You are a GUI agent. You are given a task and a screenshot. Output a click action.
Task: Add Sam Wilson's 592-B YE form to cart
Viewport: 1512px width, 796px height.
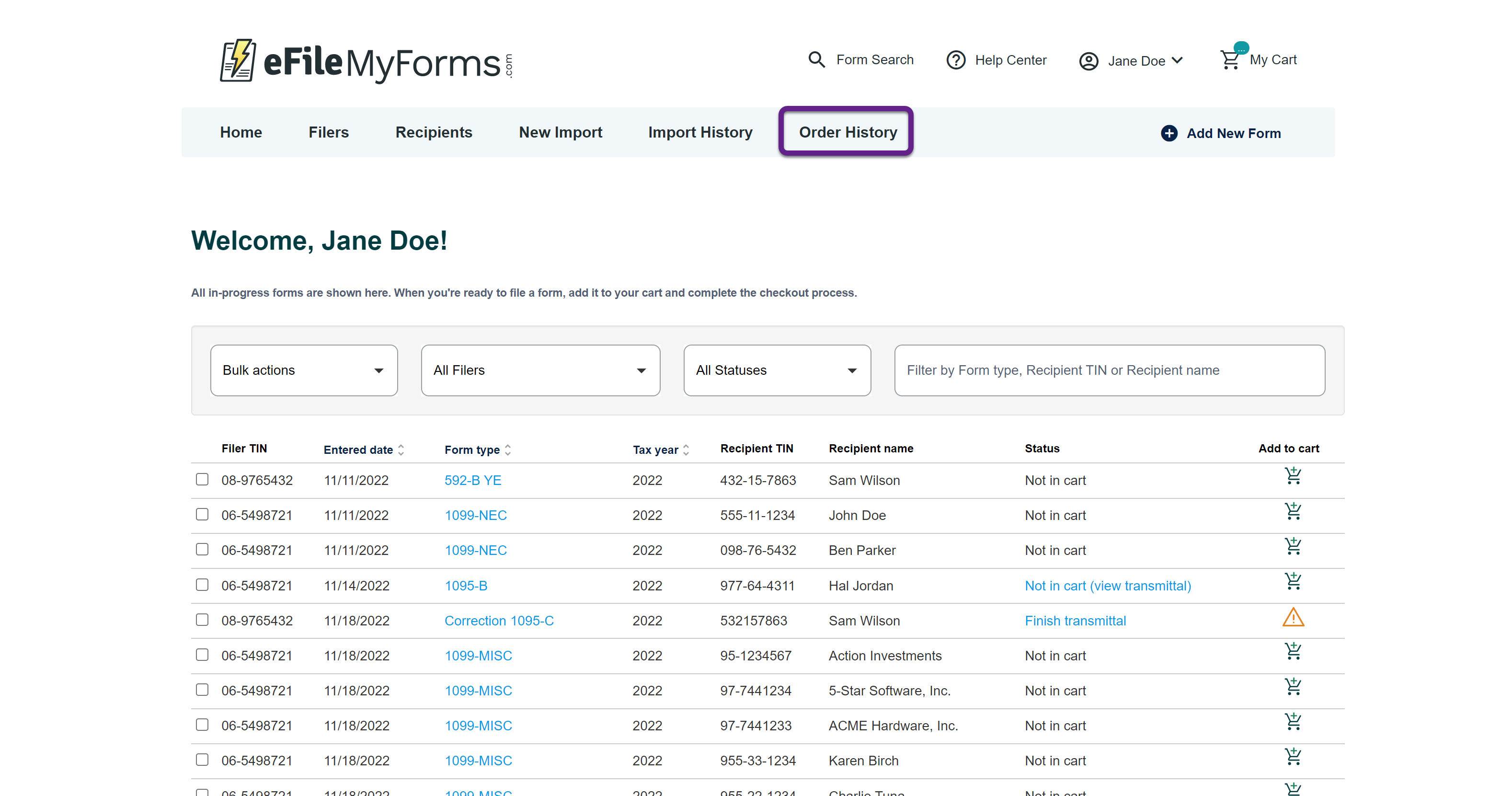1293,476
